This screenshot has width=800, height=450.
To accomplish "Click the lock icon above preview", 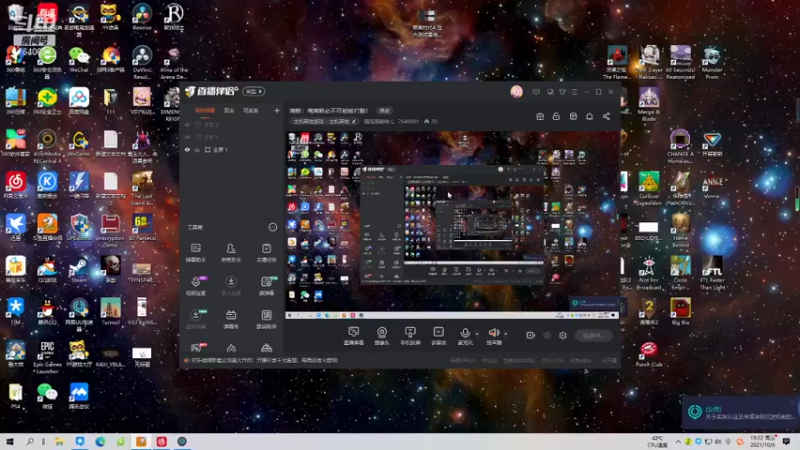I will (556, 116).
